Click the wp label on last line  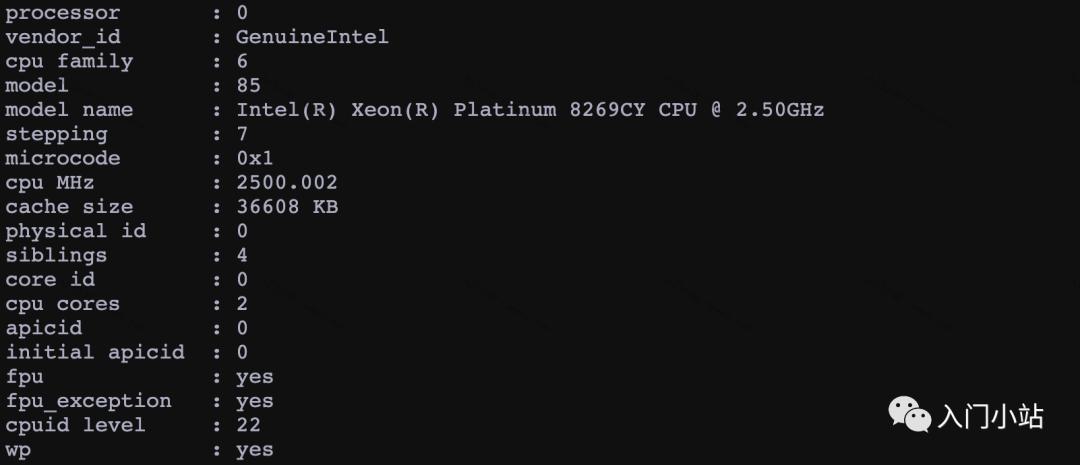(18, 451)
